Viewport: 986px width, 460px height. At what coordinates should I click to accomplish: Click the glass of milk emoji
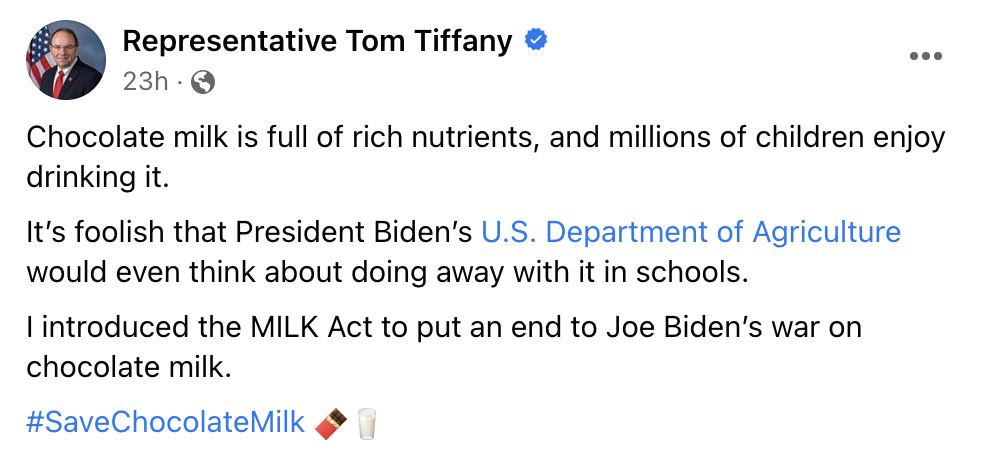coord(368,423)
